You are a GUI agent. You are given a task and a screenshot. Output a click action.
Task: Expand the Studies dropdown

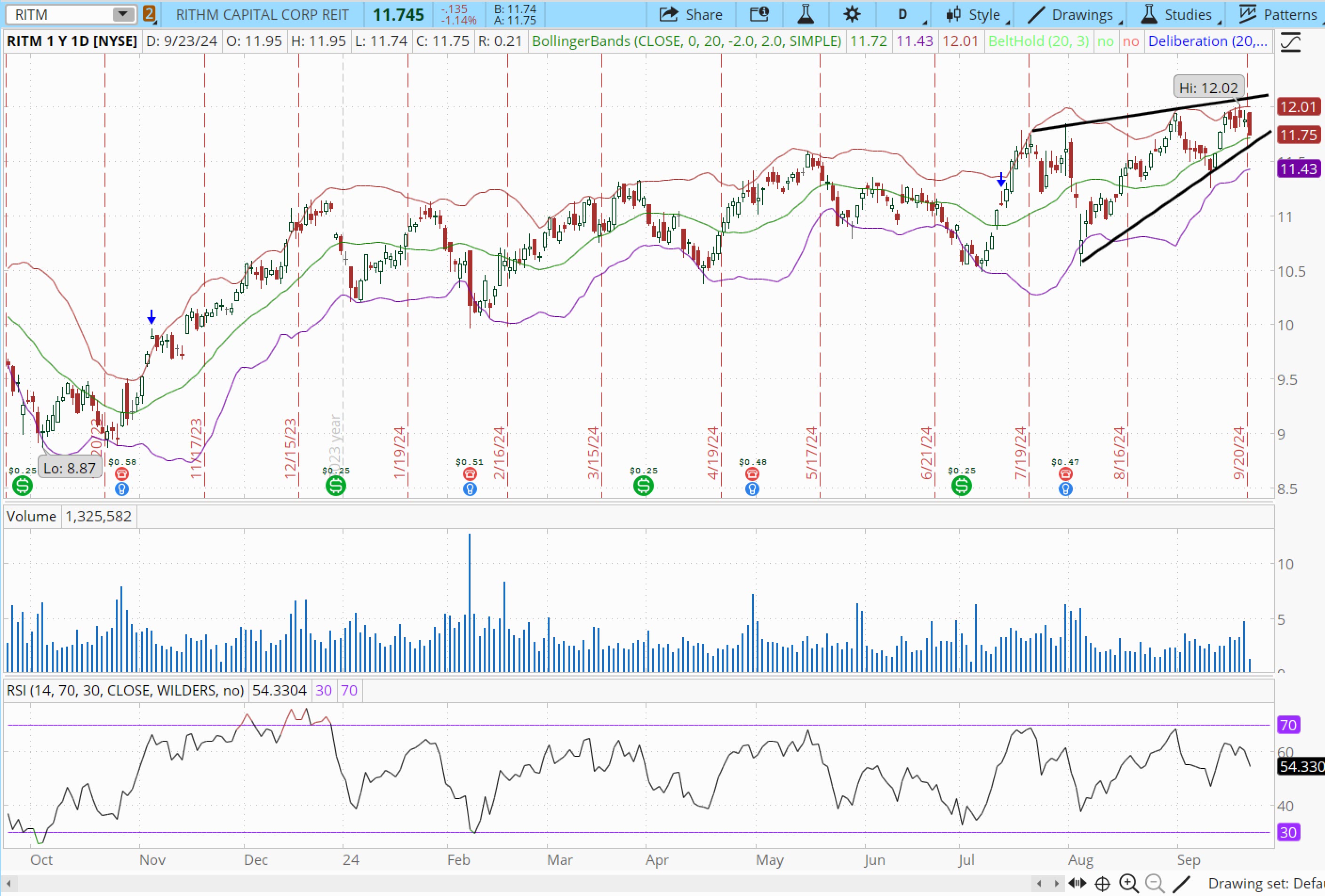coord(1181,14)
